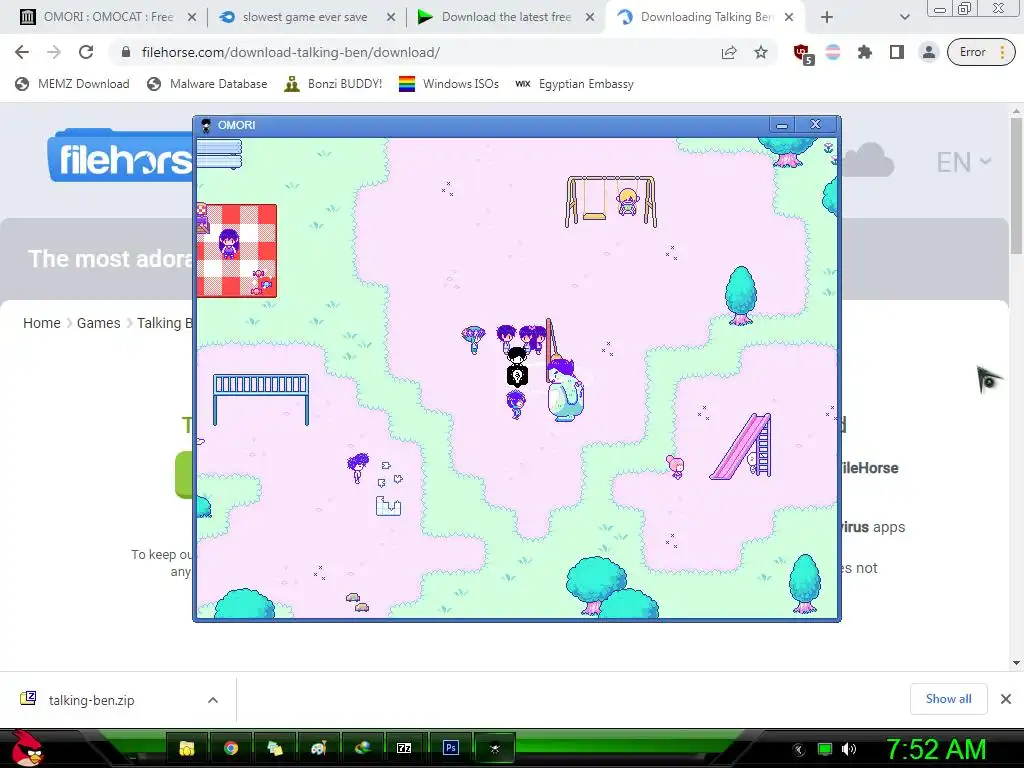Click the 7:52 AM taskbar clock

pyautogui.click(x=935, y=750)
